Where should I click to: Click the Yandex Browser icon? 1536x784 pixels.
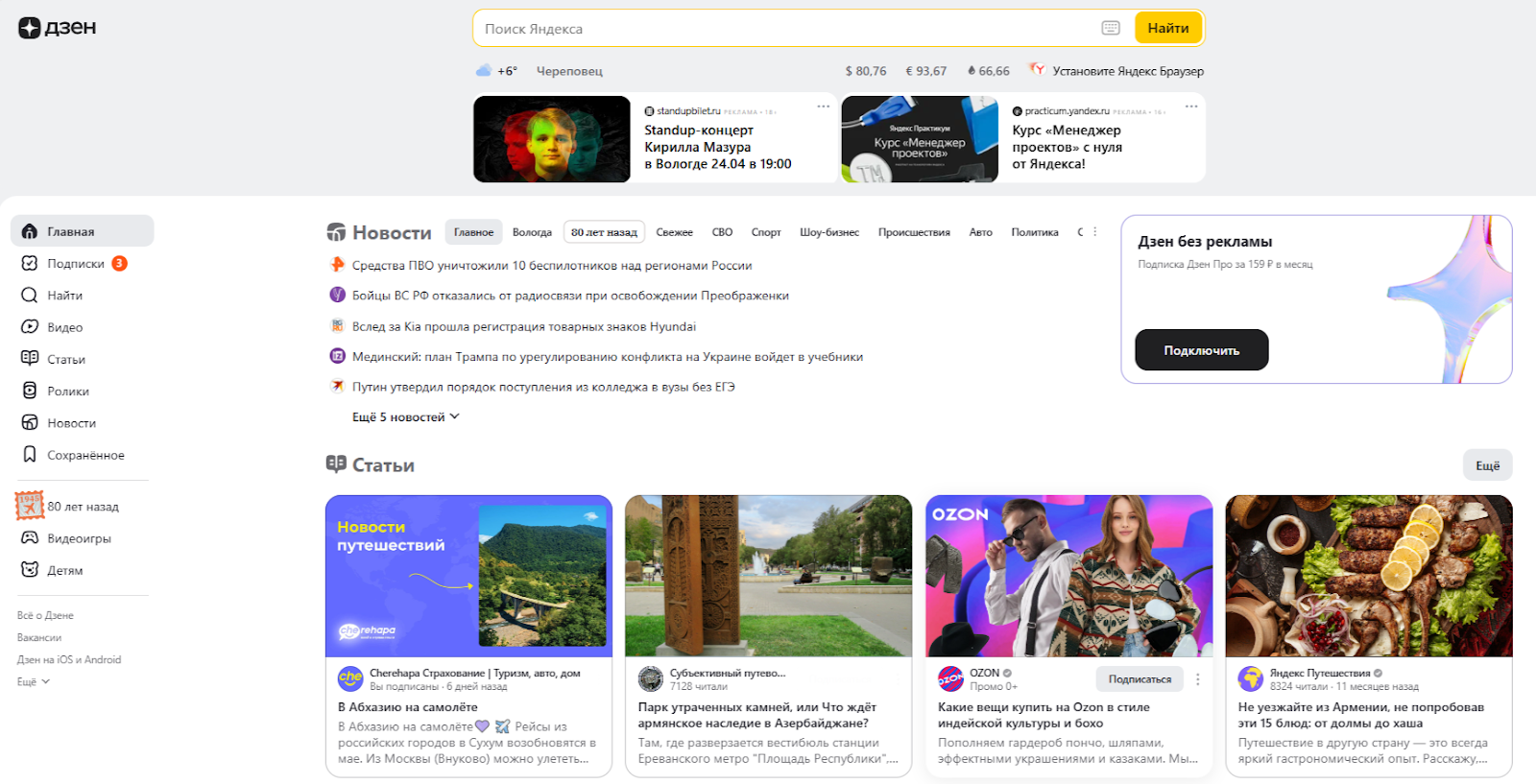click(x=1037, y=70)
